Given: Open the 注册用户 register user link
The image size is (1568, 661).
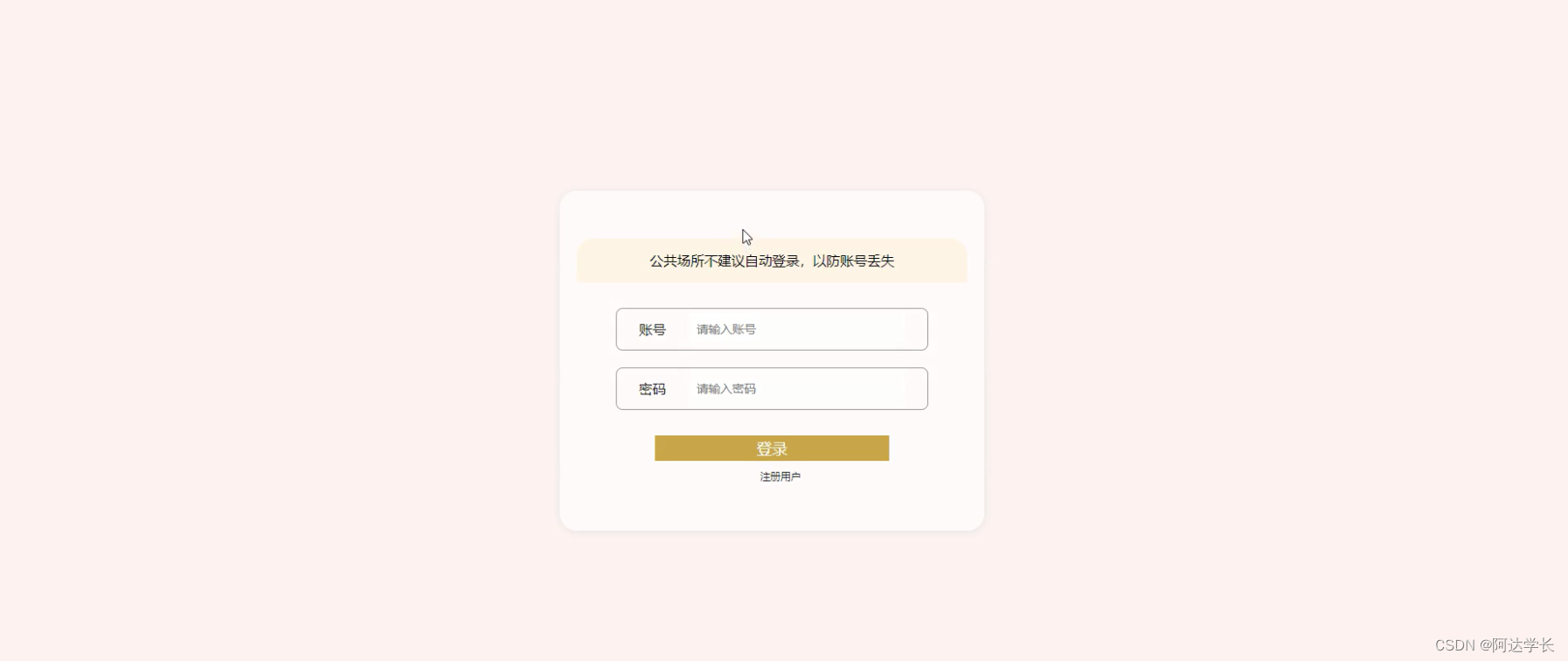Looking at the screenshot, I should tap(780, 477).
